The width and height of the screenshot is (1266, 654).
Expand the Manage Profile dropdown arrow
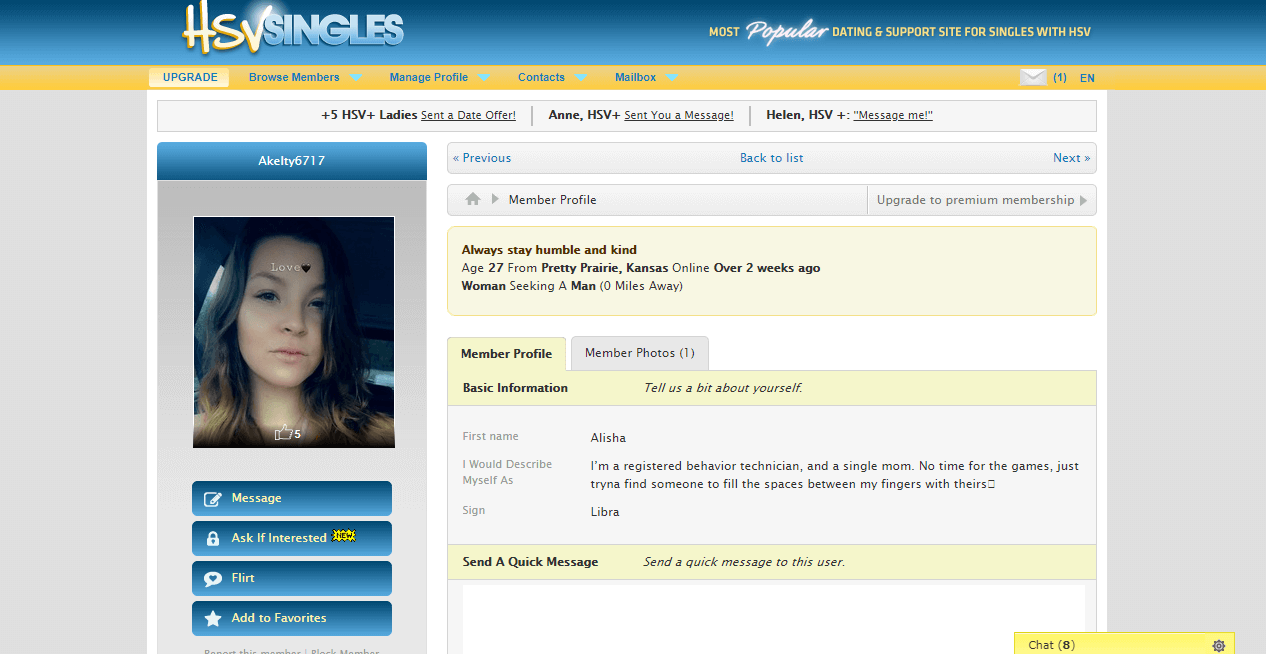[x=484, y=77]
